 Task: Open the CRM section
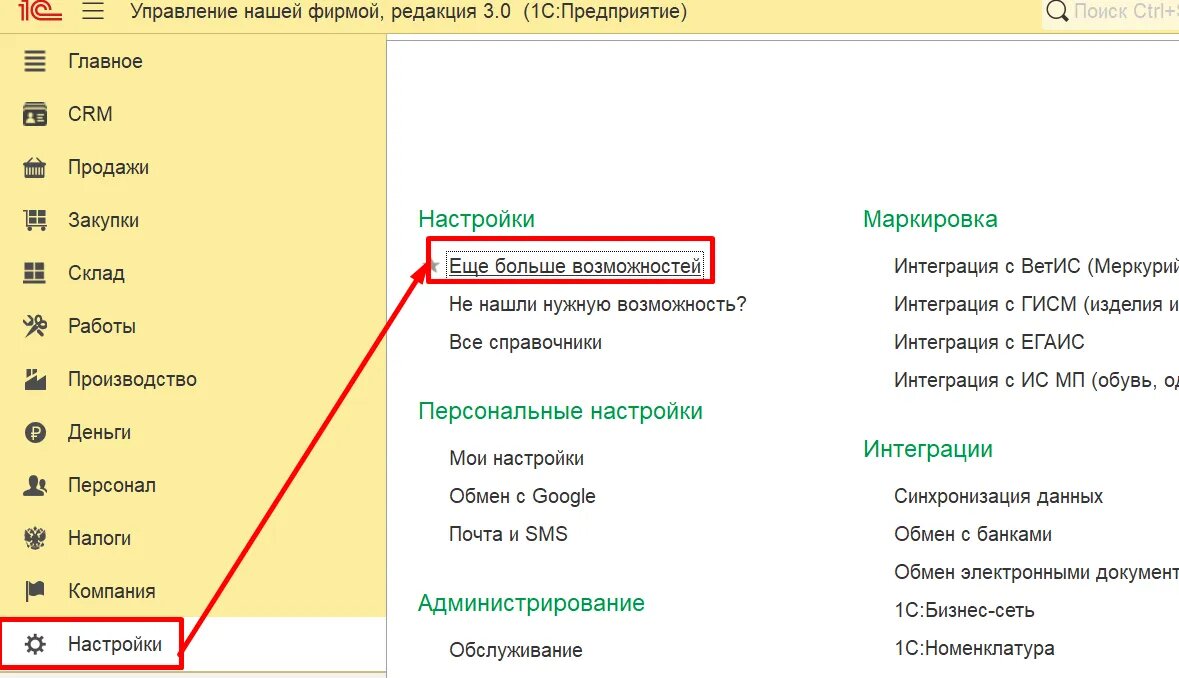click(90, 114)
